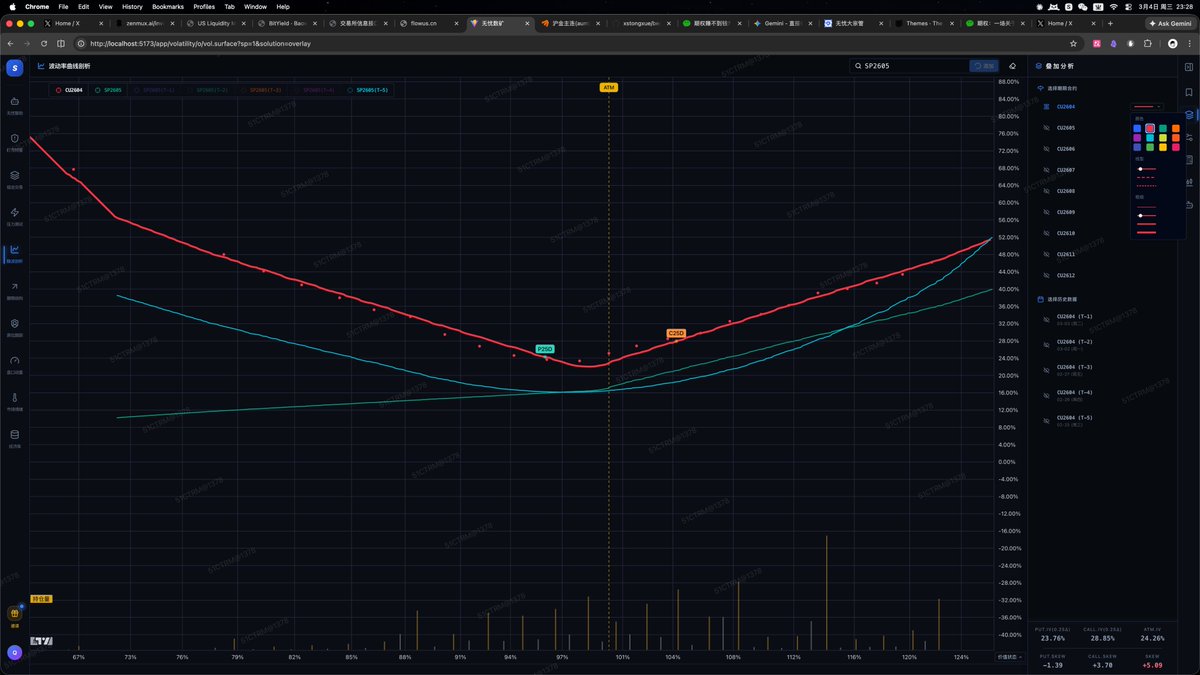Open the purple user avatar at sidebar bottom
This screenshot has width=1200, height=675.
click(x=14, y=652)
